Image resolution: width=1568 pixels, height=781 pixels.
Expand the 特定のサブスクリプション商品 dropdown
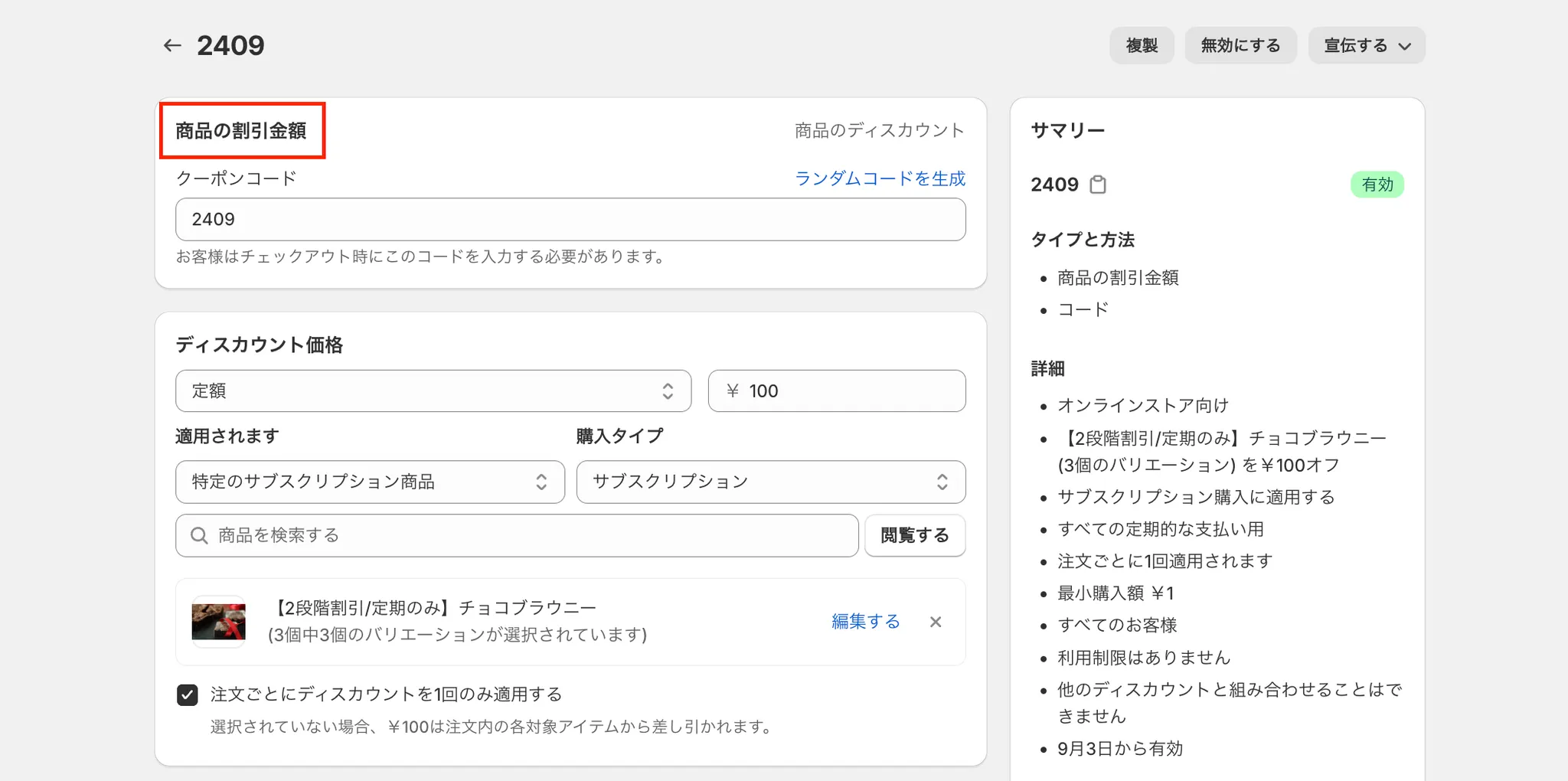point(370,482)
